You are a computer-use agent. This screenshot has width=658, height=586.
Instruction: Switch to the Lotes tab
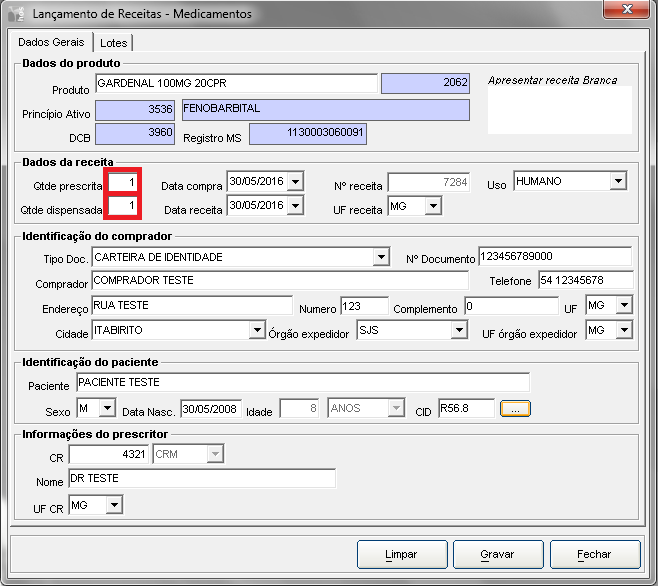click(113, 43)
